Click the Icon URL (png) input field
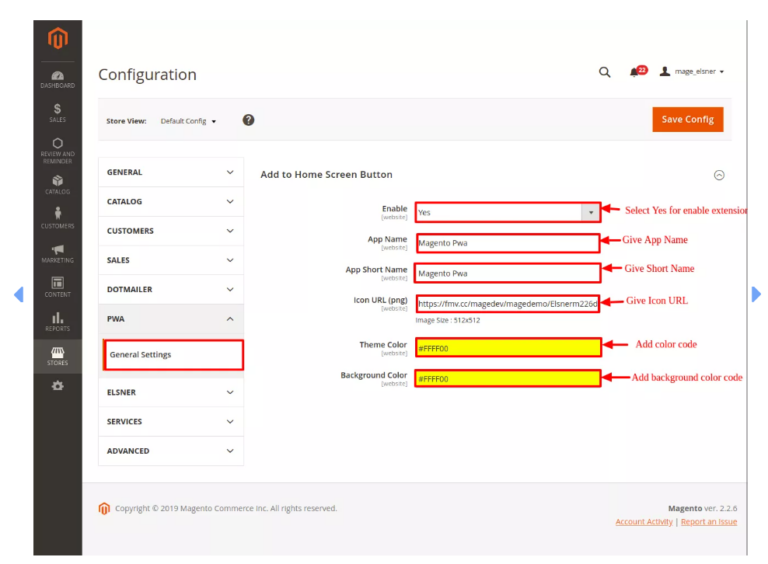This screenshot has width=768, height=564. [508, 304]
